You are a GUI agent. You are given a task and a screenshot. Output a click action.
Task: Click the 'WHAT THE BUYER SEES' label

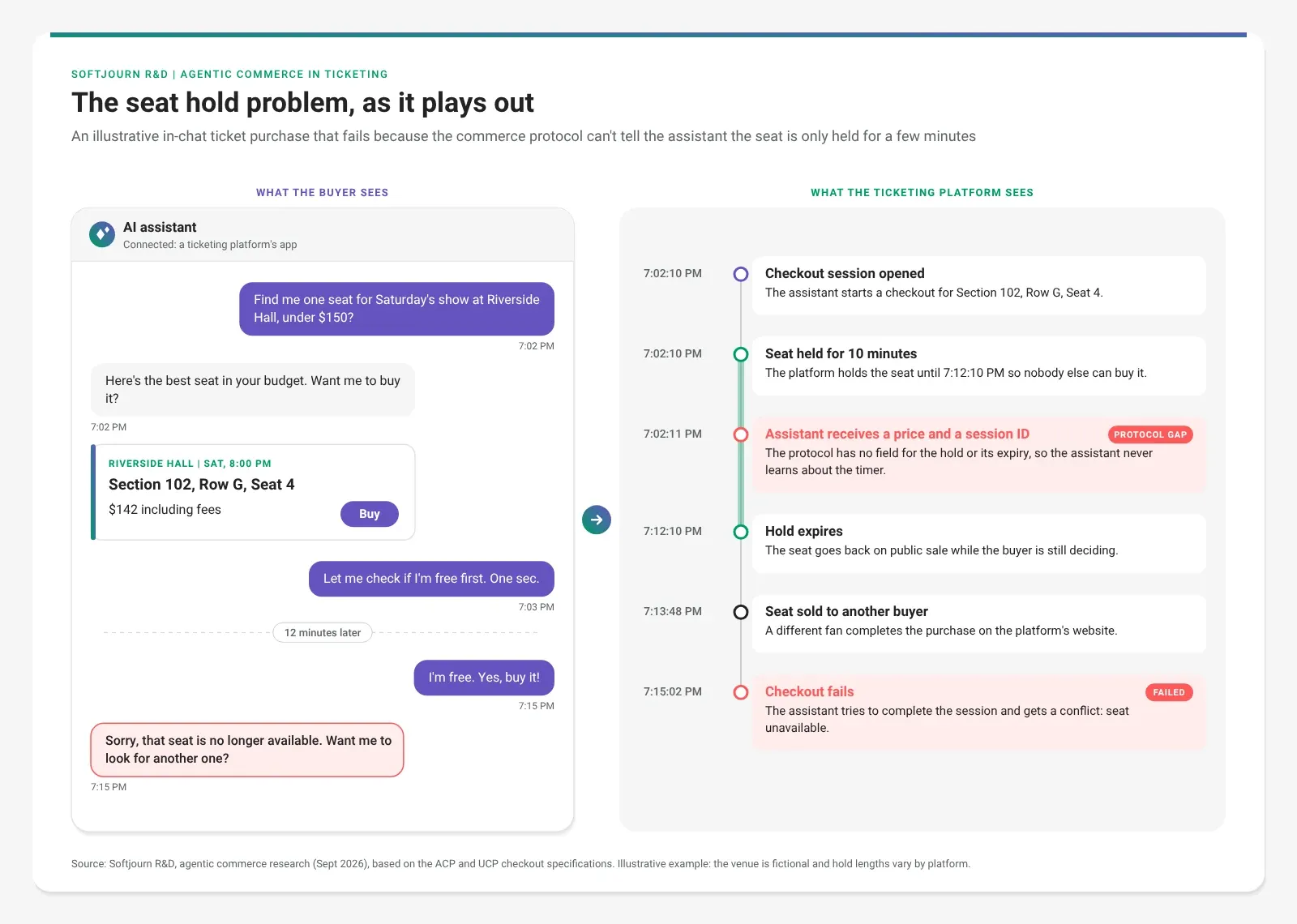[323, 193]
